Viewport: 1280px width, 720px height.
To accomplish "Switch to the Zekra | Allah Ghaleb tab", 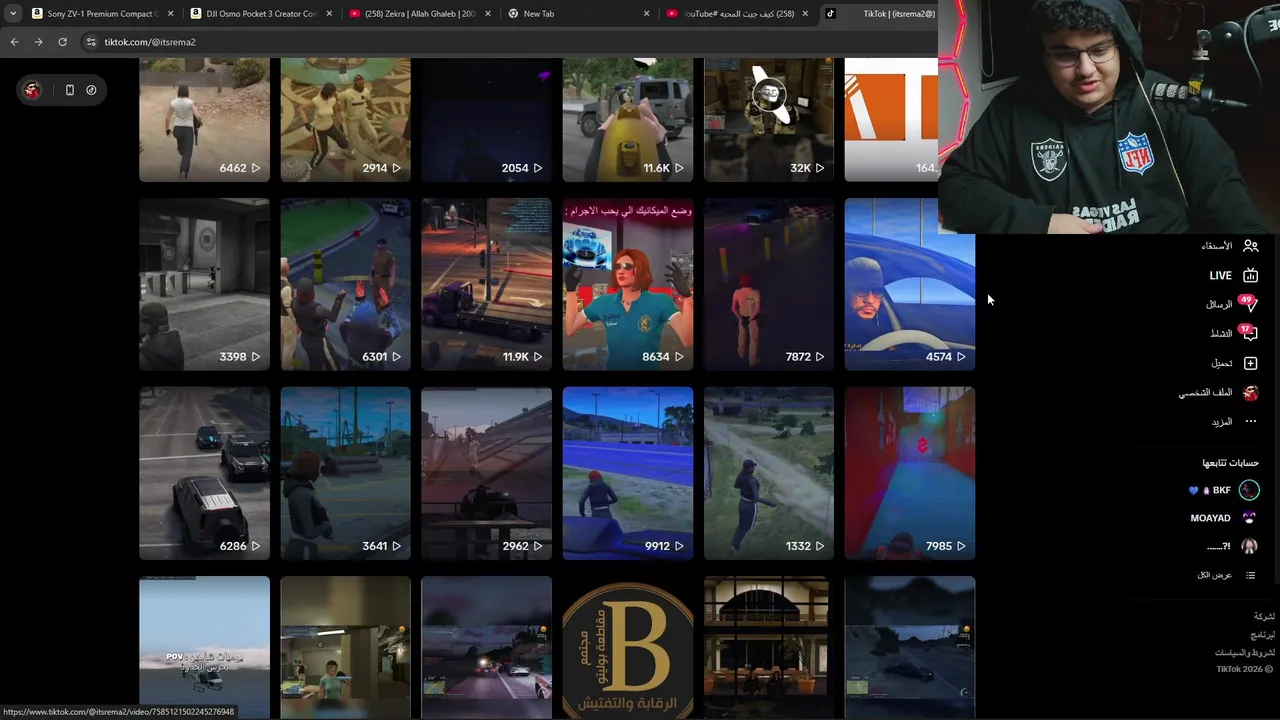I will 420,14.
